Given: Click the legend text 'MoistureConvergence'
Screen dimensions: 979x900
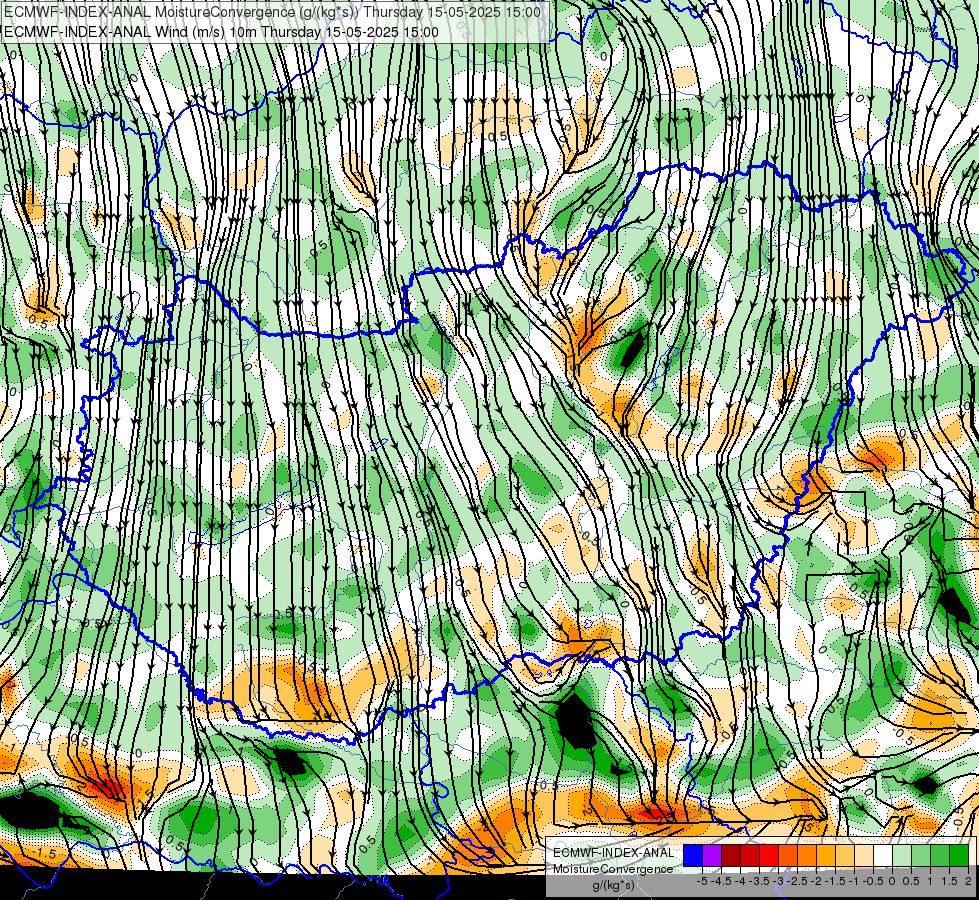Looking at the screenshot, I should (x=613, y=869).
